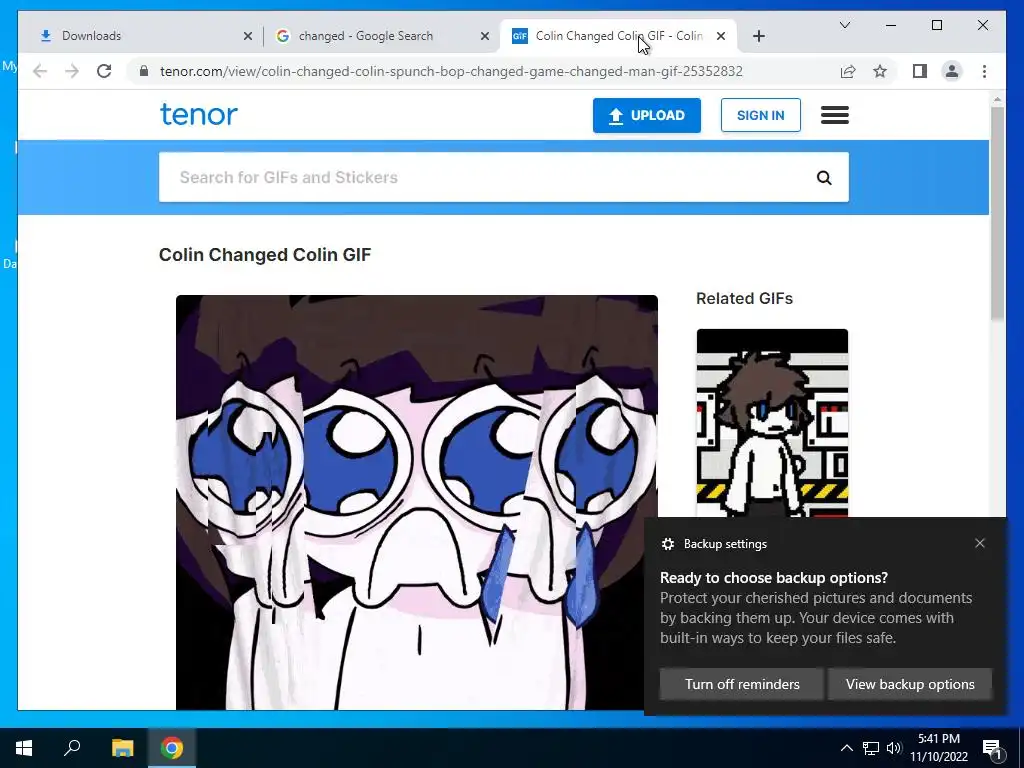This screenshot has width=1024, height=768.
Task: View site information padlock icon
Action: [x=144, y=71]
